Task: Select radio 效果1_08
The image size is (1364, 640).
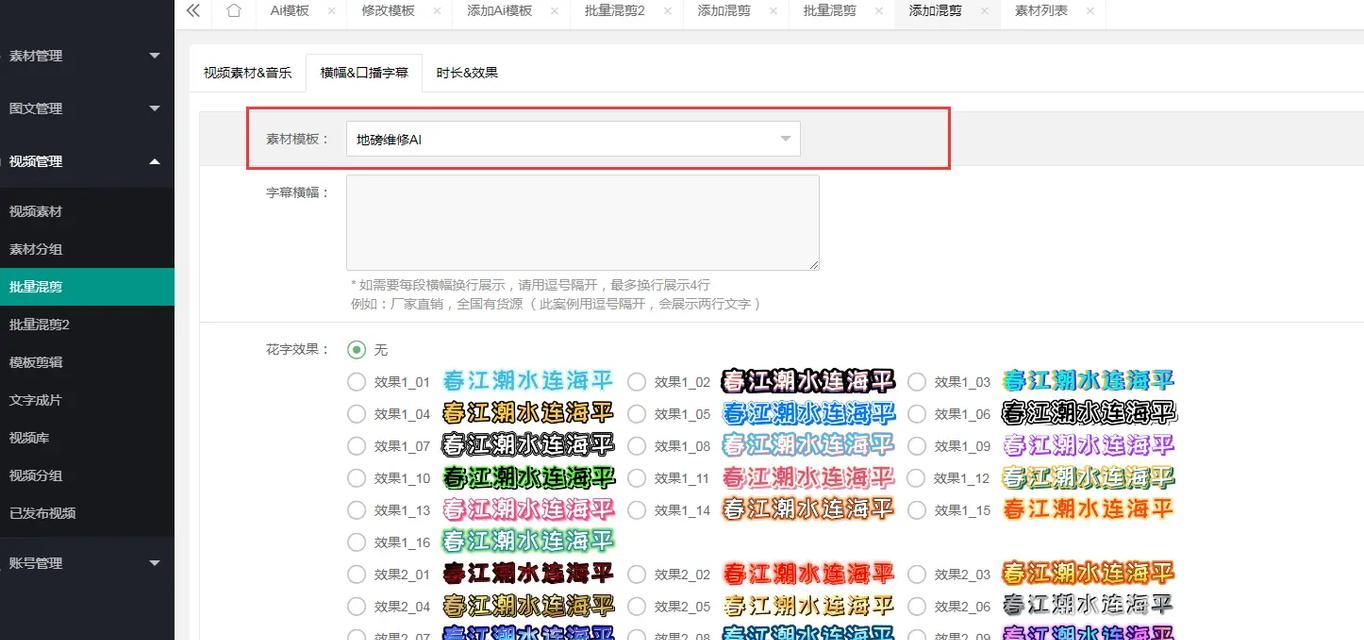Action: 636,446
